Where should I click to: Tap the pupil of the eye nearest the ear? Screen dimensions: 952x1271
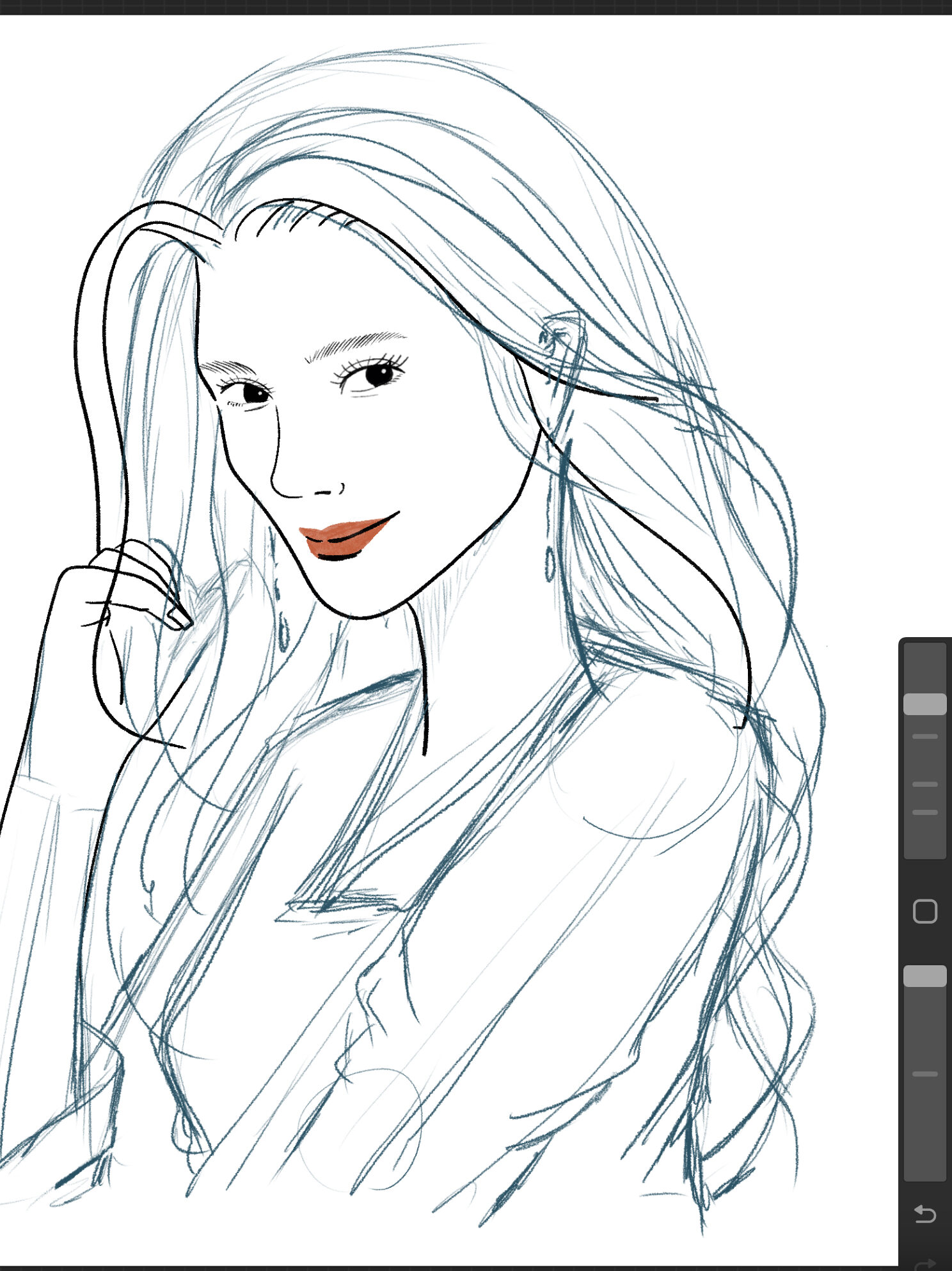click(378, 375)
